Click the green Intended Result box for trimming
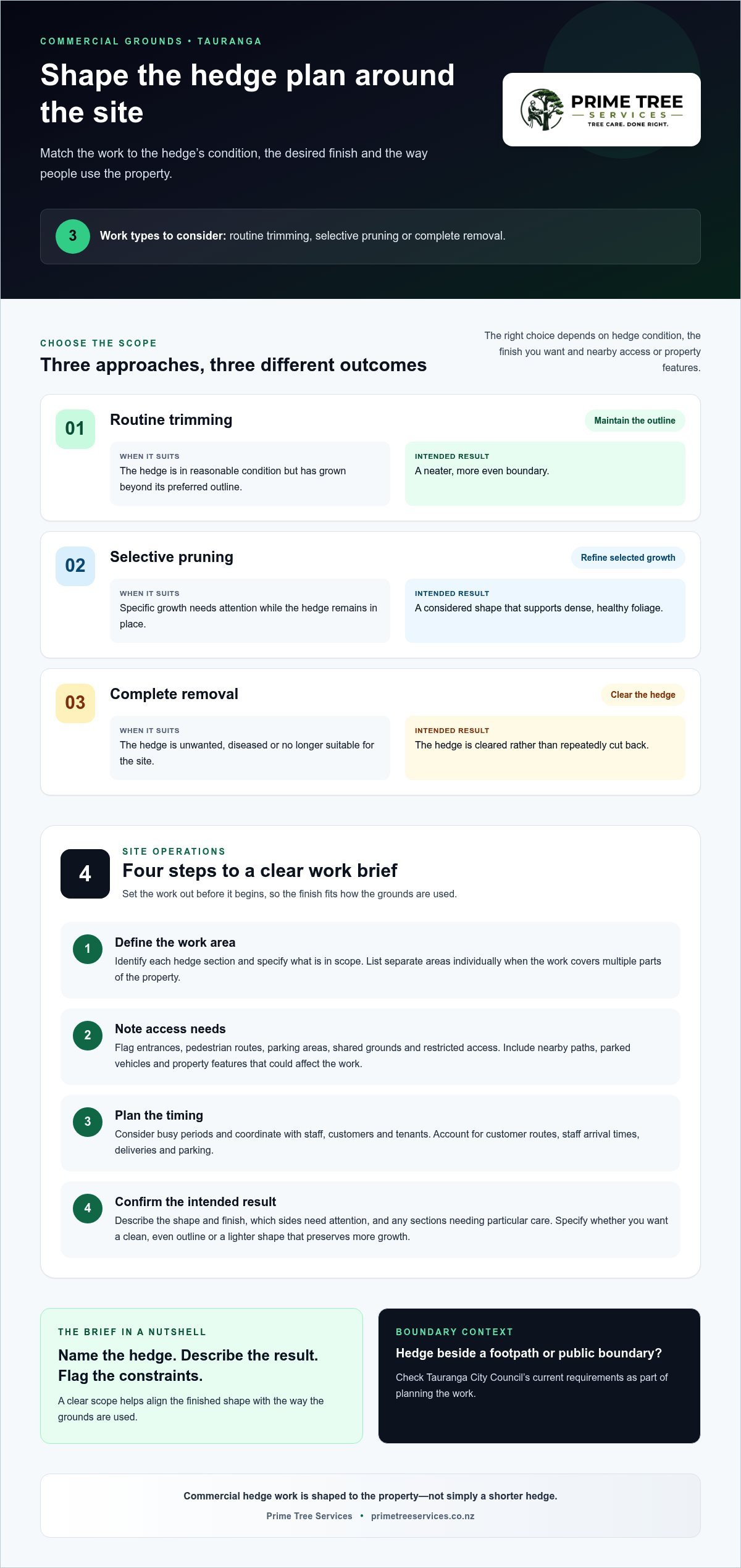This screenshot has width=741, height=1568. click(545, 474)
